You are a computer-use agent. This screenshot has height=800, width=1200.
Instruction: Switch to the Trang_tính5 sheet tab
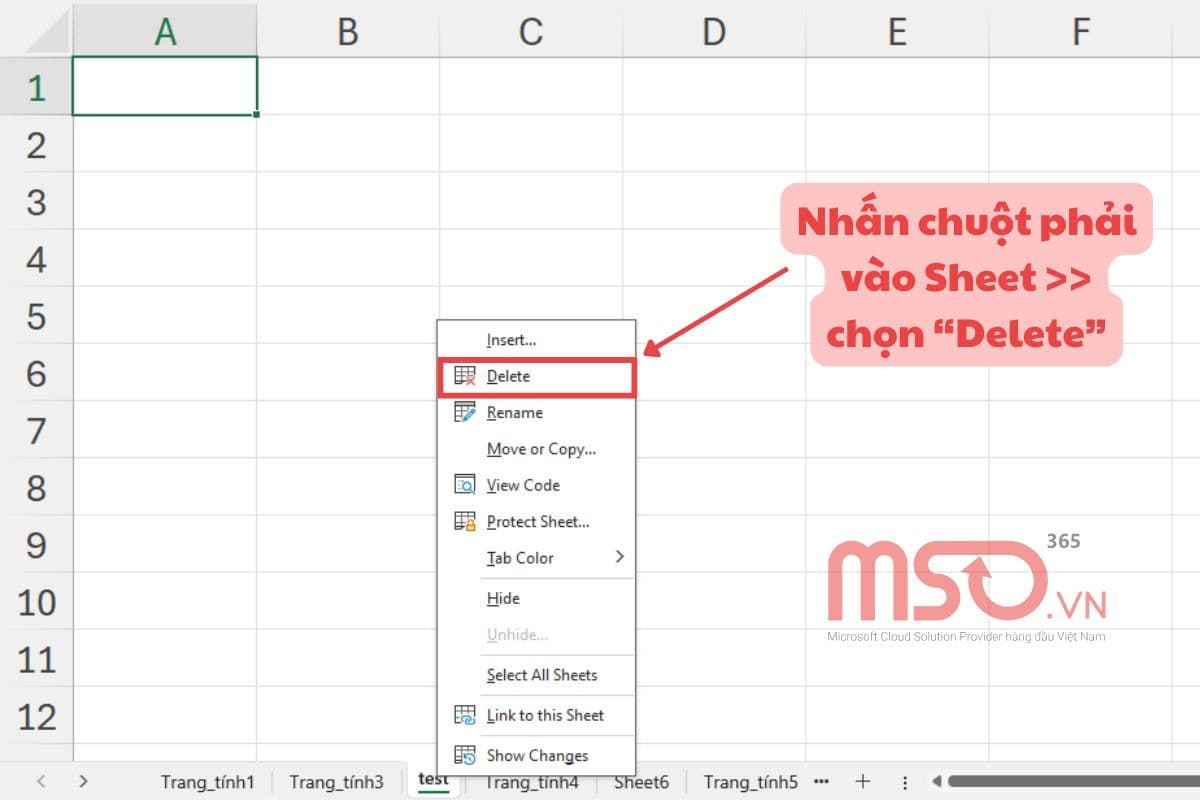[751, 782]
